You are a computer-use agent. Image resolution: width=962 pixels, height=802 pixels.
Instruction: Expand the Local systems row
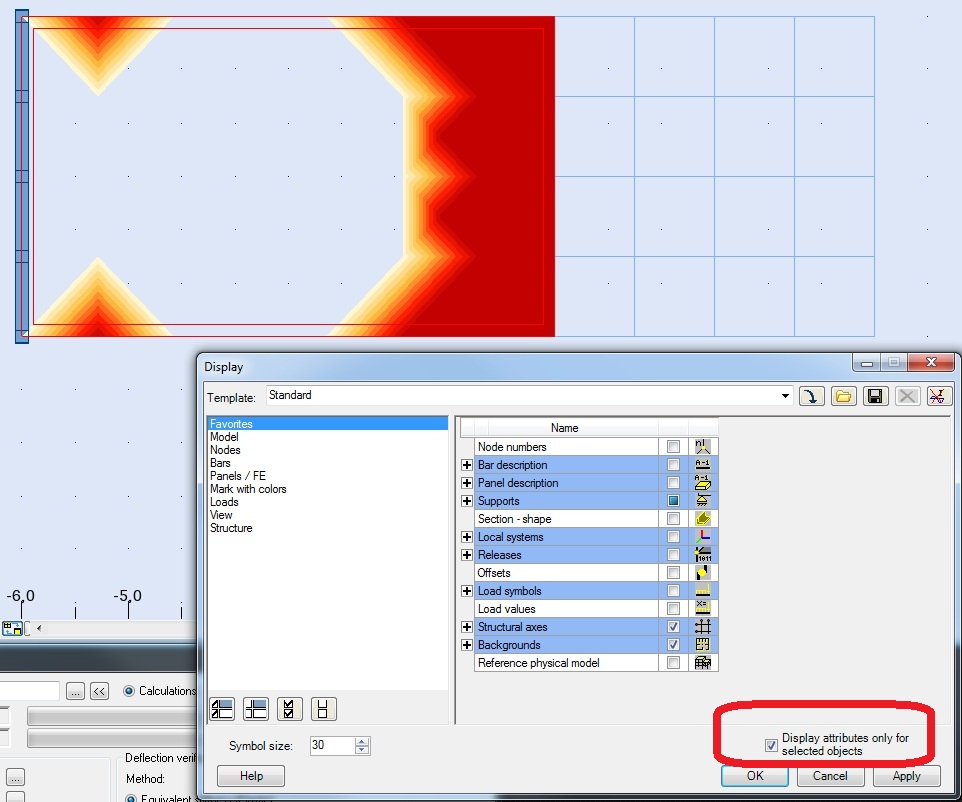[x=467, y=537]
